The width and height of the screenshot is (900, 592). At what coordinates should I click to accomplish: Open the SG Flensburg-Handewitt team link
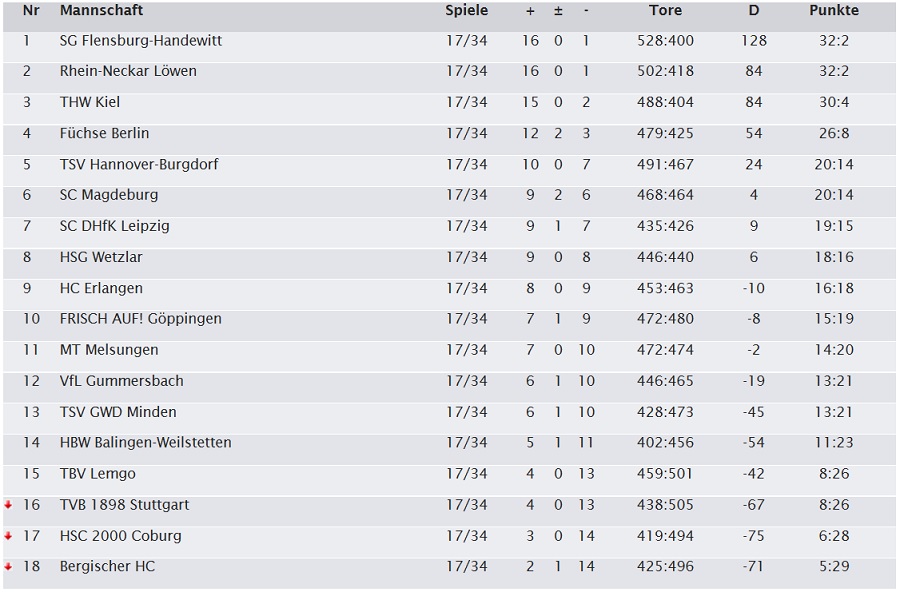[x=141, y=41]
